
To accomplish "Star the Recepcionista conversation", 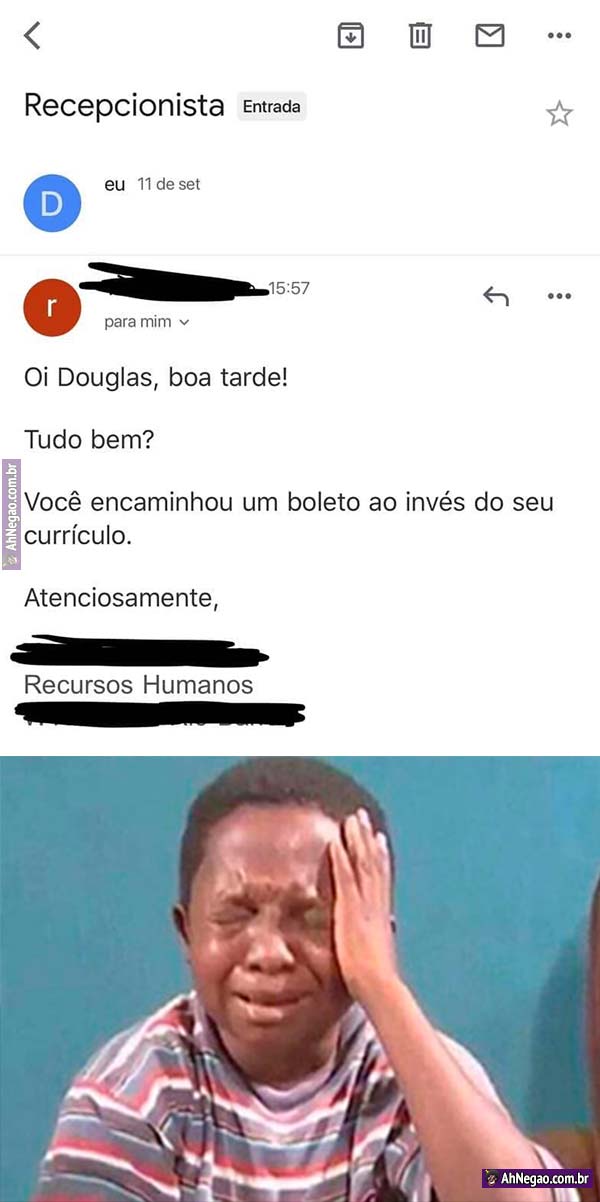I will (559, 113).
